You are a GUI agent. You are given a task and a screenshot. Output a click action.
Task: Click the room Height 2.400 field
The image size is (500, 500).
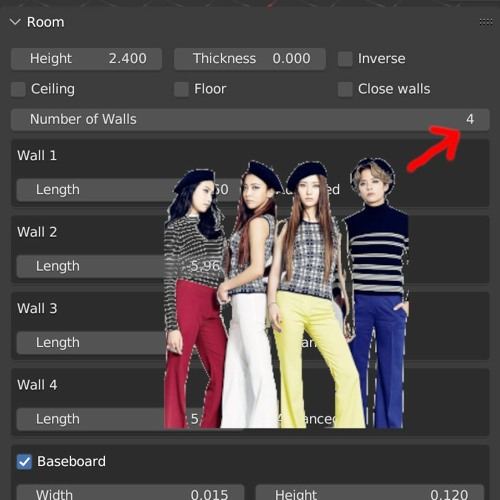[87, 59]
